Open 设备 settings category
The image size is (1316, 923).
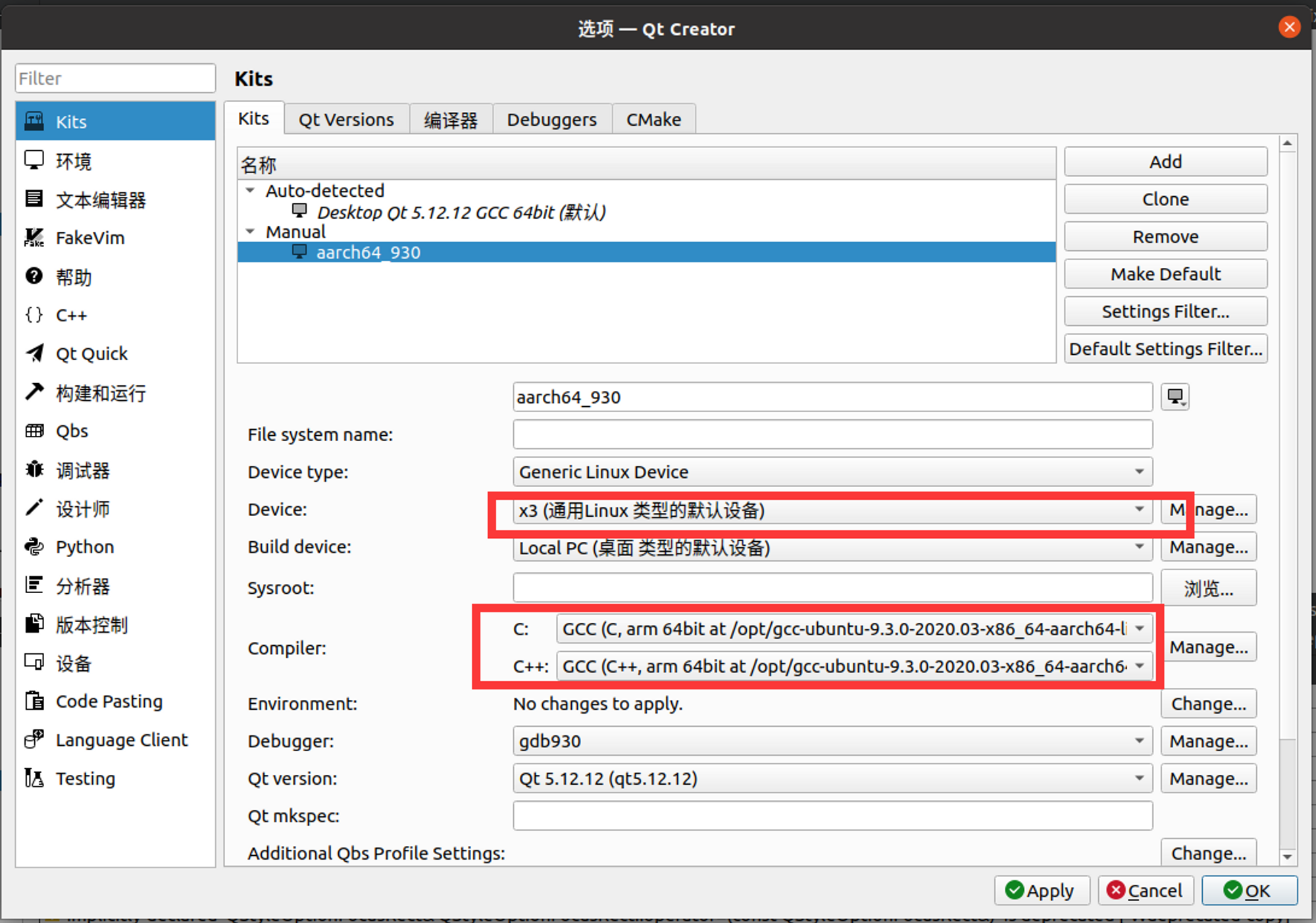click(115, 663)
